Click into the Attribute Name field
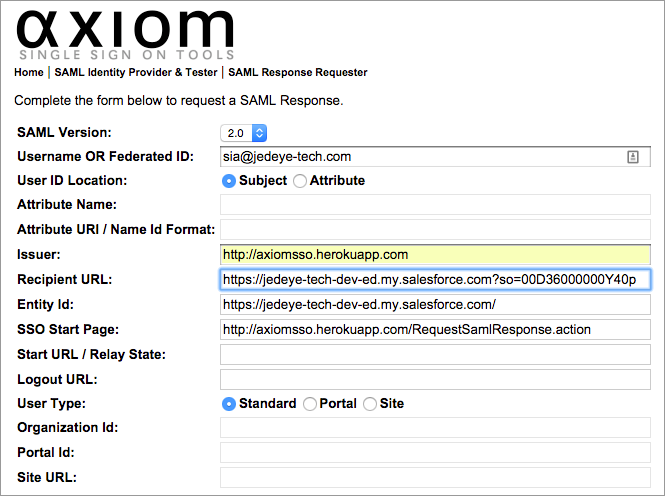Image resolution: width=665 pixels, height=496 pixels. 435,205
